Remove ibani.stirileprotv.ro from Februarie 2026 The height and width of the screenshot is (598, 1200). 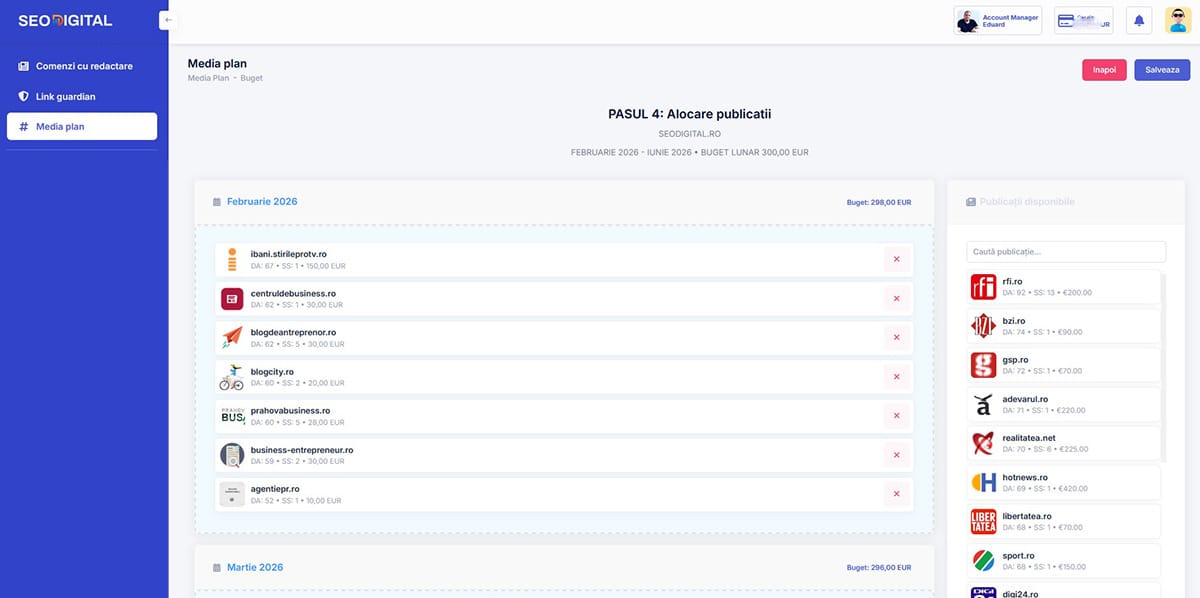click(896, 259)
